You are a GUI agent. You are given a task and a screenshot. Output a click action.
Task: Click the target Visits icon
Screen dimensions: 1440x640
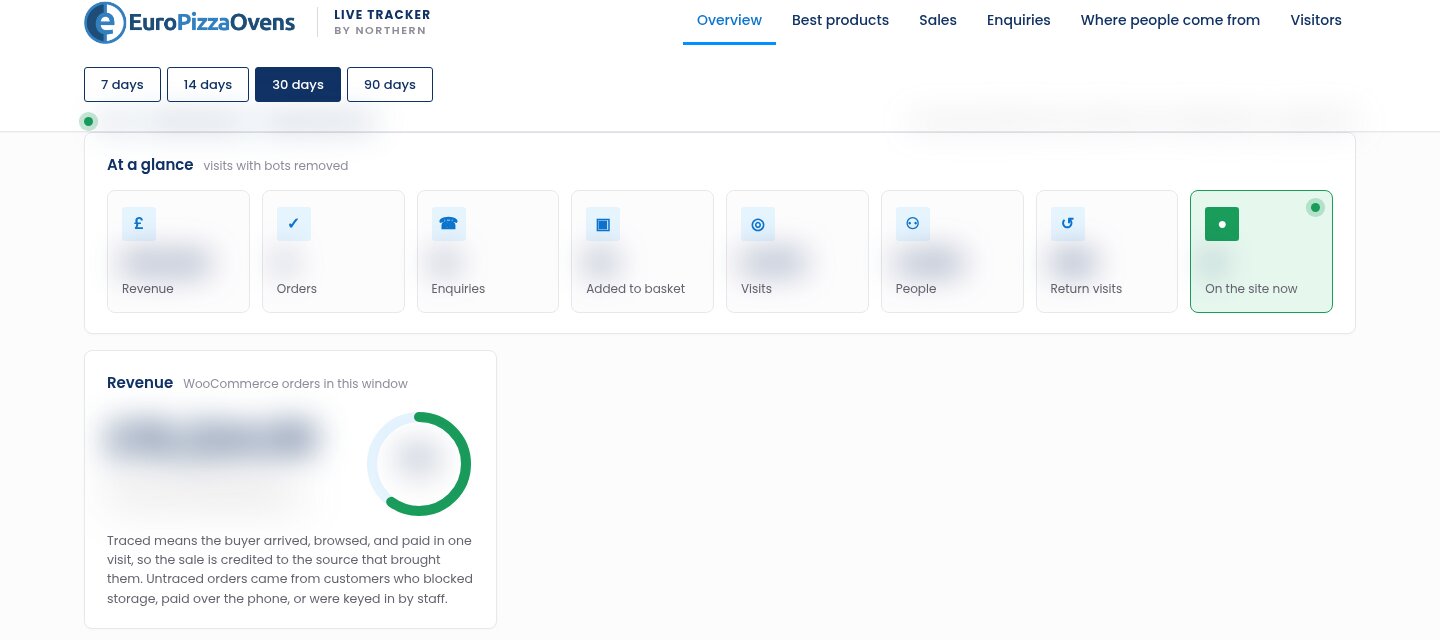pyautogui.click(x=758, y=224)
